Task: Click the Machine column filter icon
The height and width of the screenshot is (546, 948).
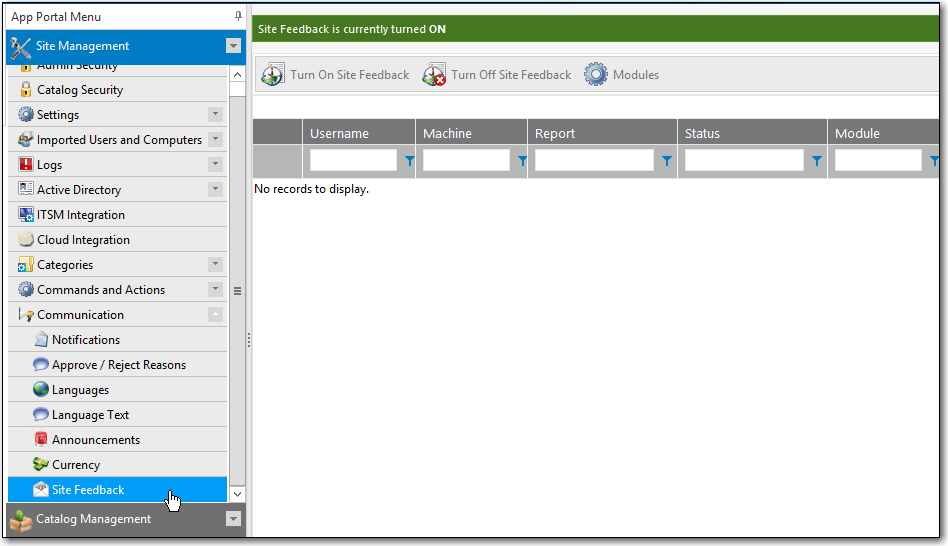Action: (521, 160)
